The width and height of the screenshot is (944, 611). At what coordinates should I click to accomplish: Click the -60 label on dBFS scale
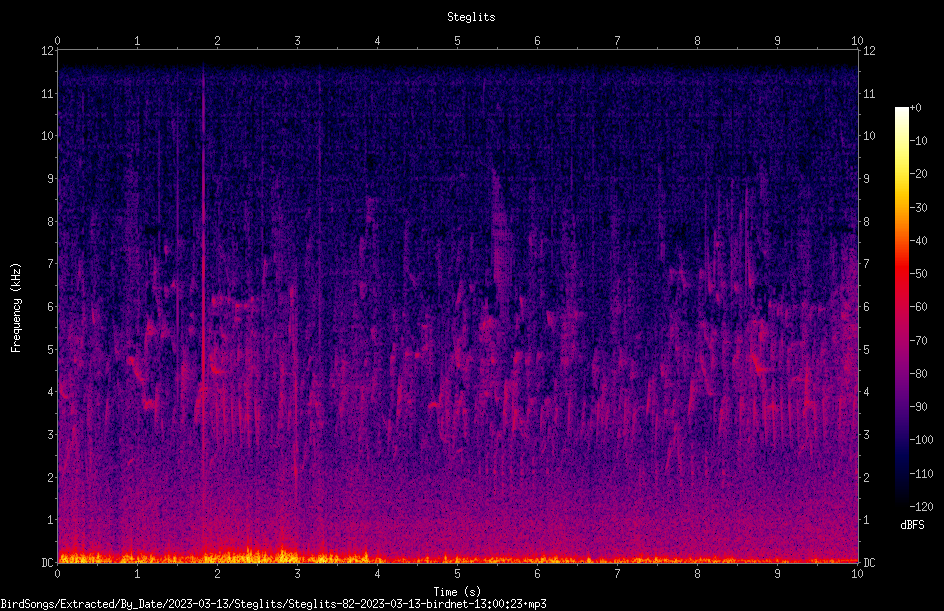[919, 307]
